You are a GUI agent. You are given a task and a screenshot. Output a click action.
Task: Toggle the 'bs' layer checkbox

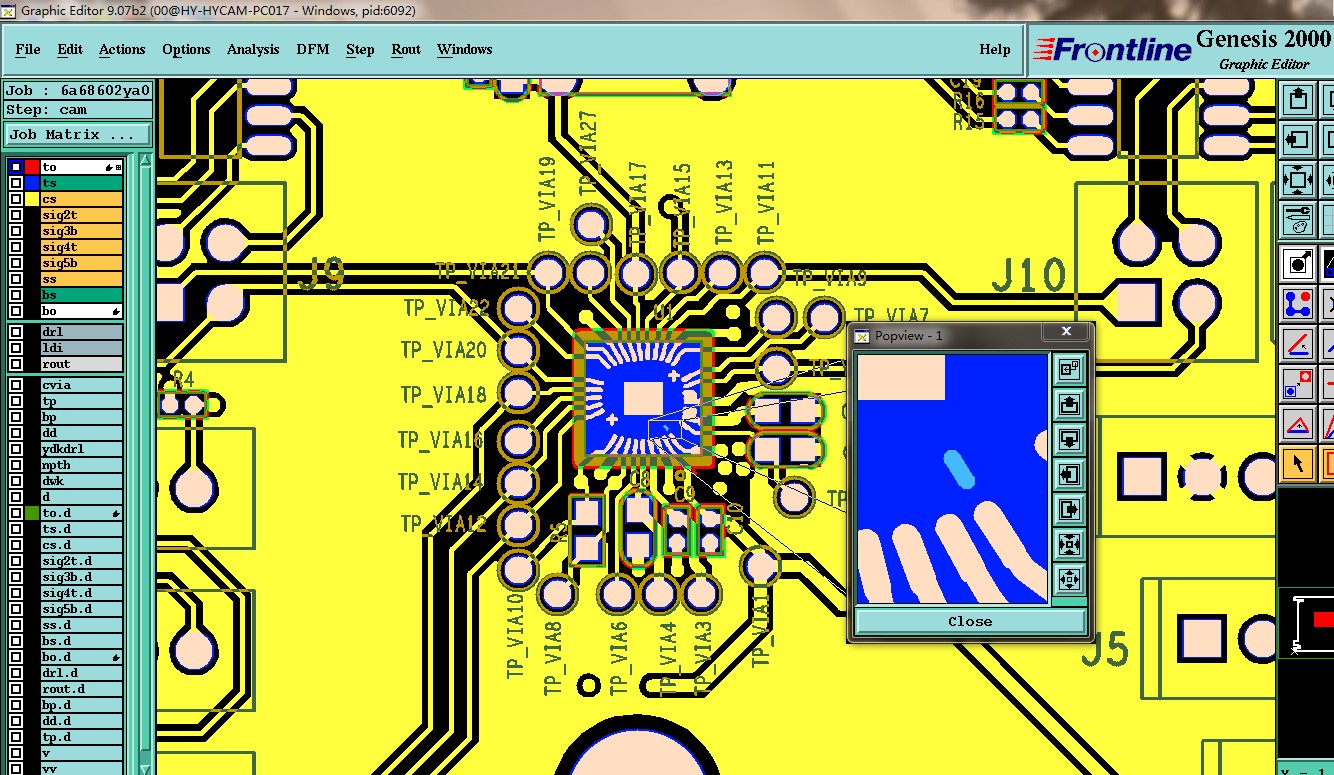pyautogui.click(x=16, y=295)
